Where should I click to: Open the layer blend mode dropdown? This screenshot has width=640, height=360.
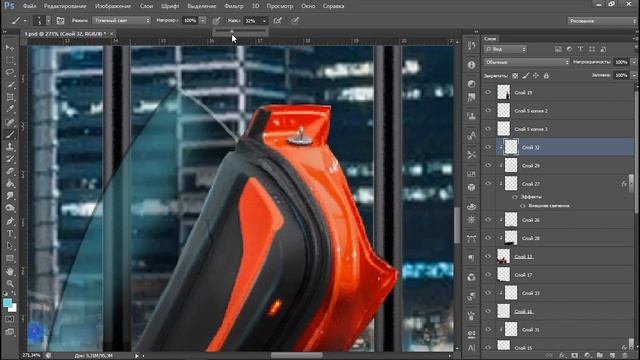click(527, 62)
